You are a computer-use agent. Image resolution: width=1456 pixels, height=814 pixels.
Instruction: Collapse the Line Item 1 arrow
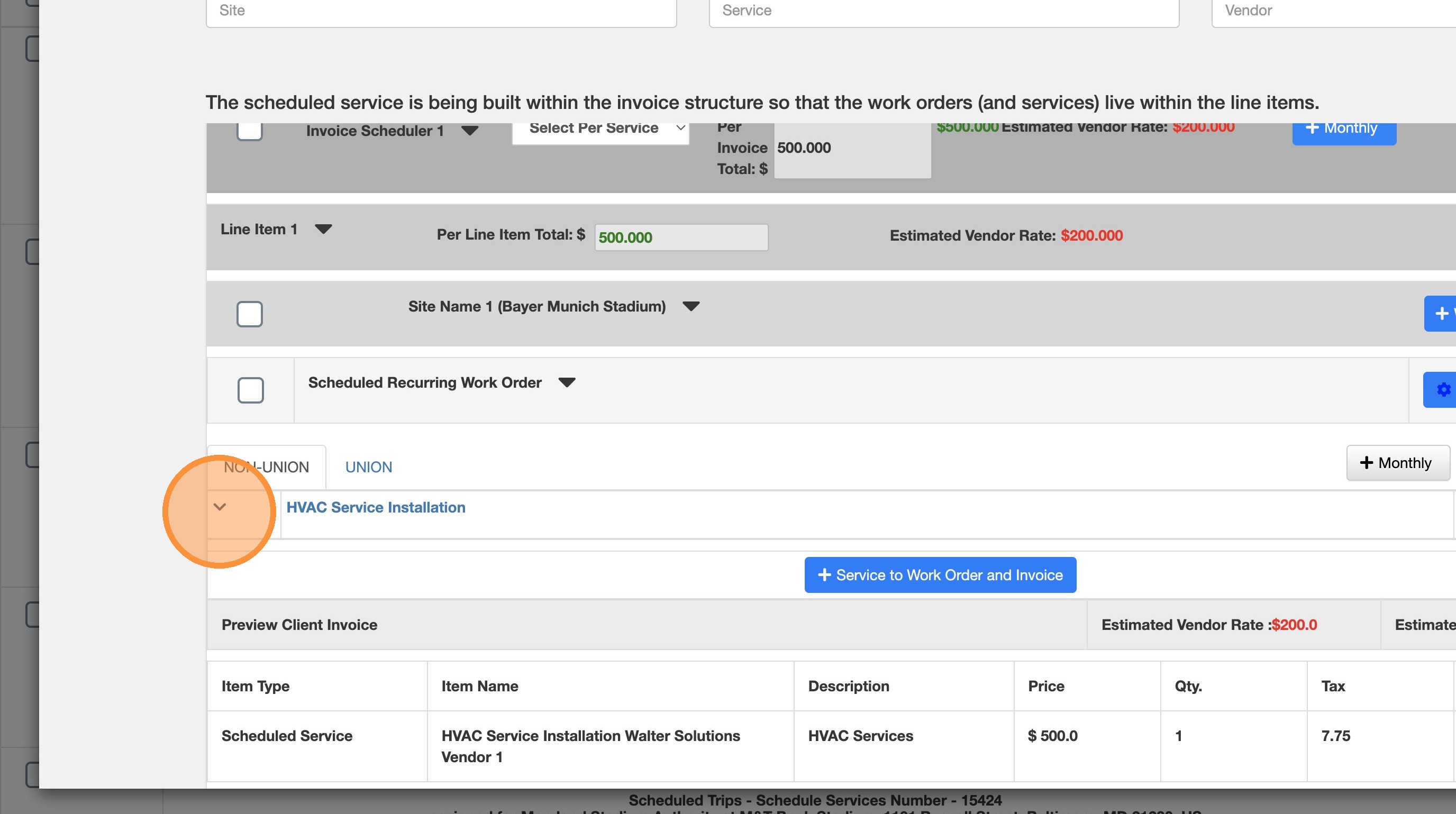[x=323, y=230]
